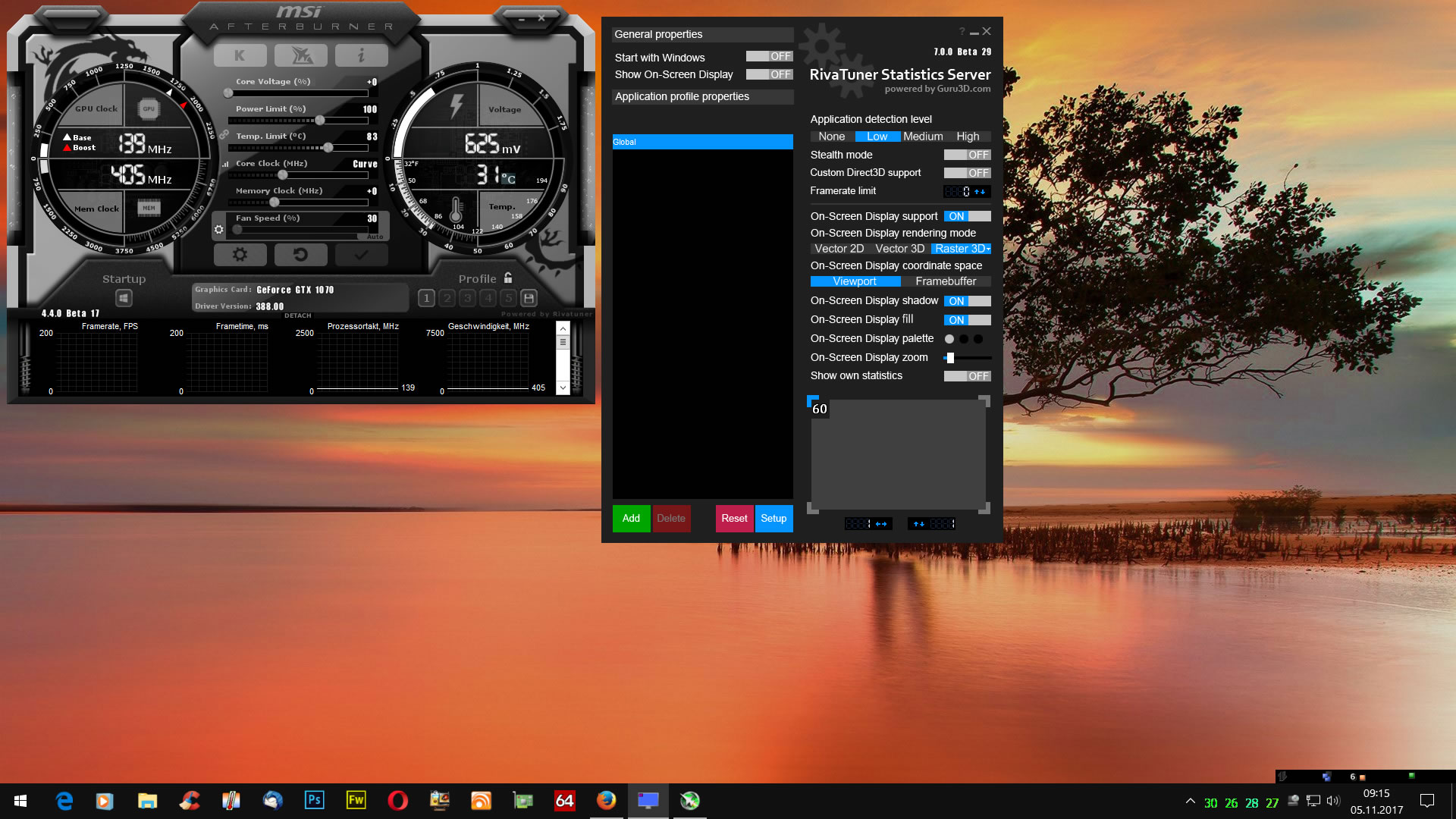Toggle Start with Windows switch
The height and width of the screenshot is (819, 1456).
(x=768, y=57)
